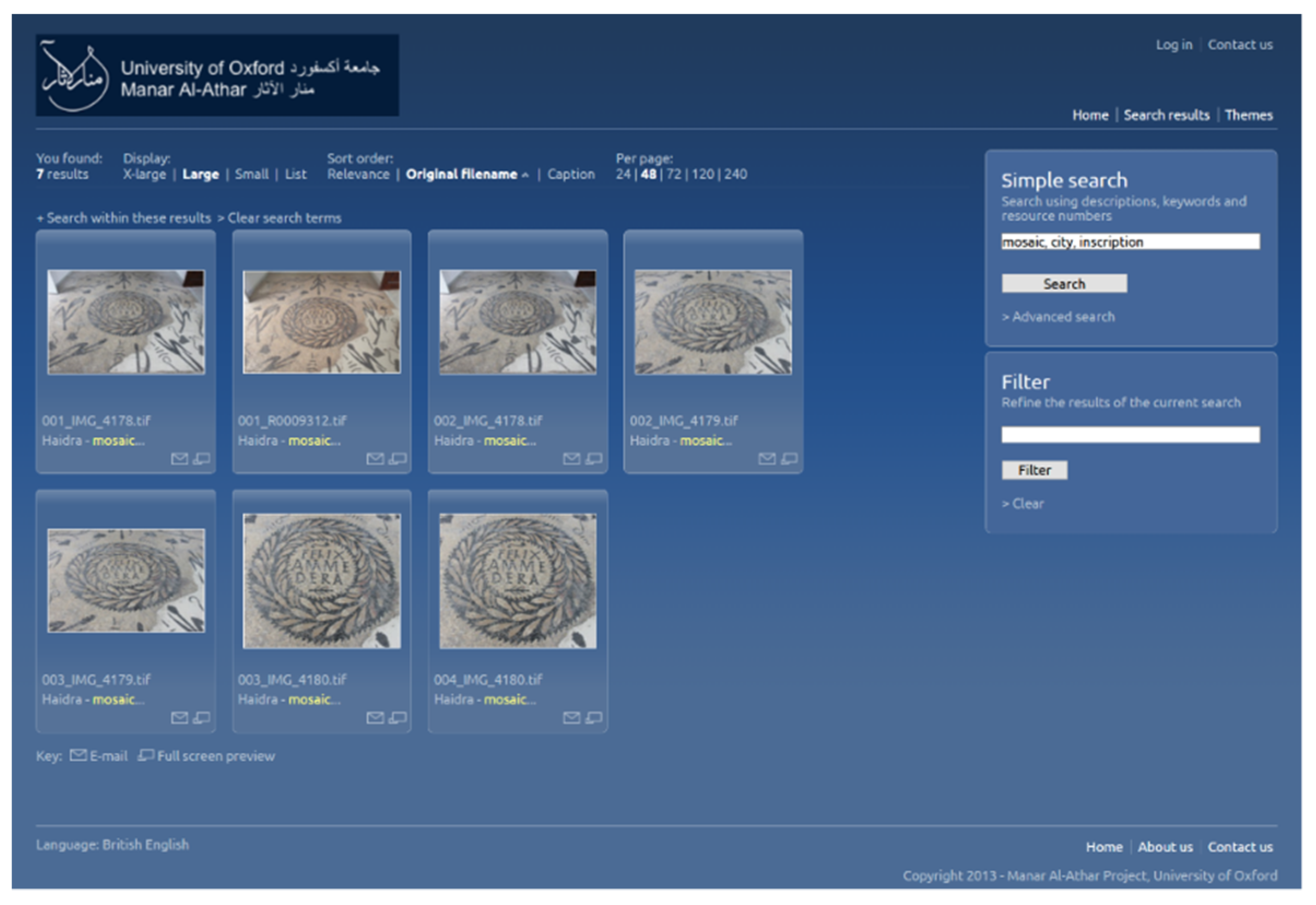Go to Themes in top navigation

pyautogui.click(x=1248, y=116)
